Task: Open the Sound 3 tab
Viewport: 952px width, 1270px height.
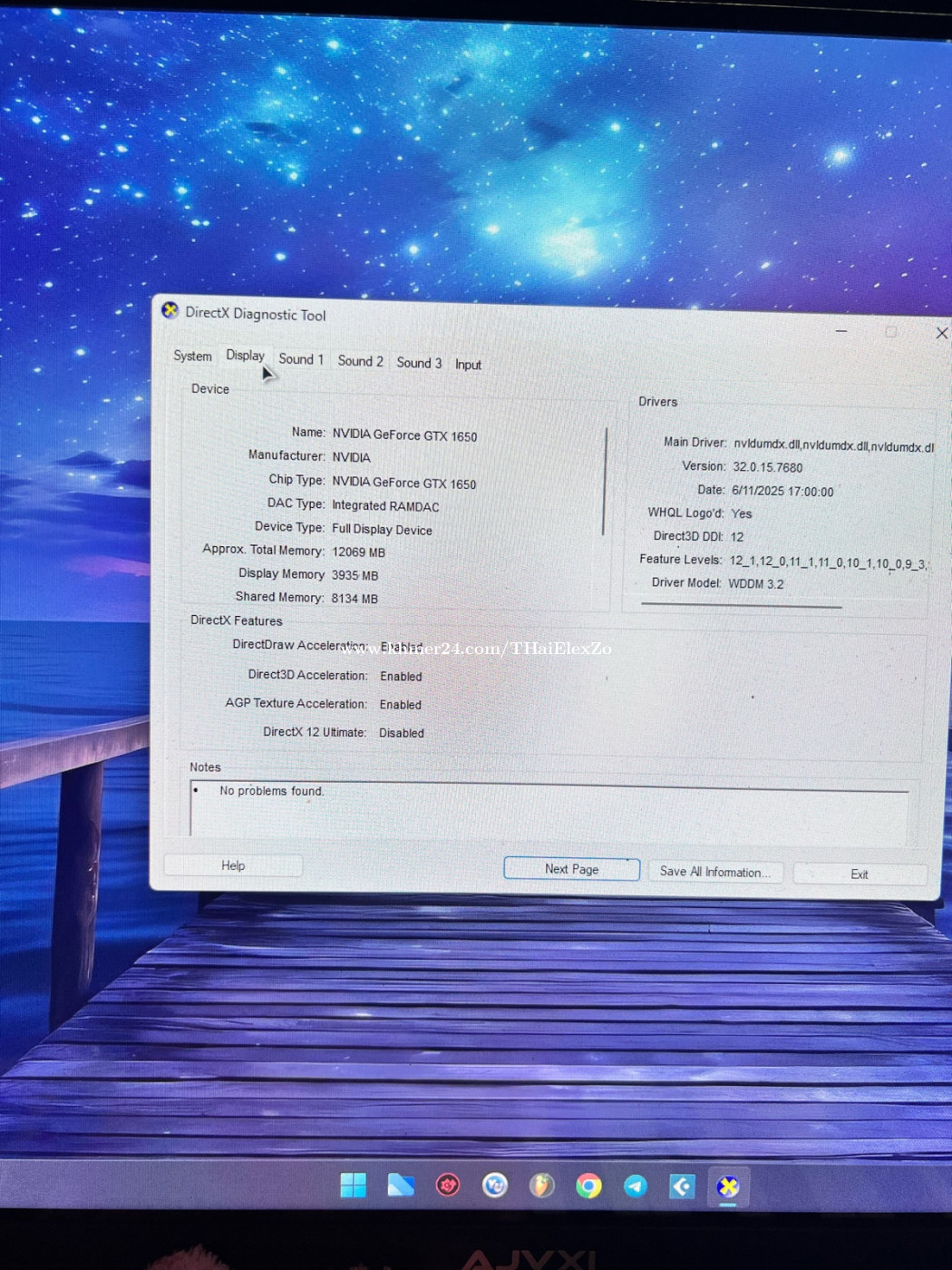Action: pos(419,363)
